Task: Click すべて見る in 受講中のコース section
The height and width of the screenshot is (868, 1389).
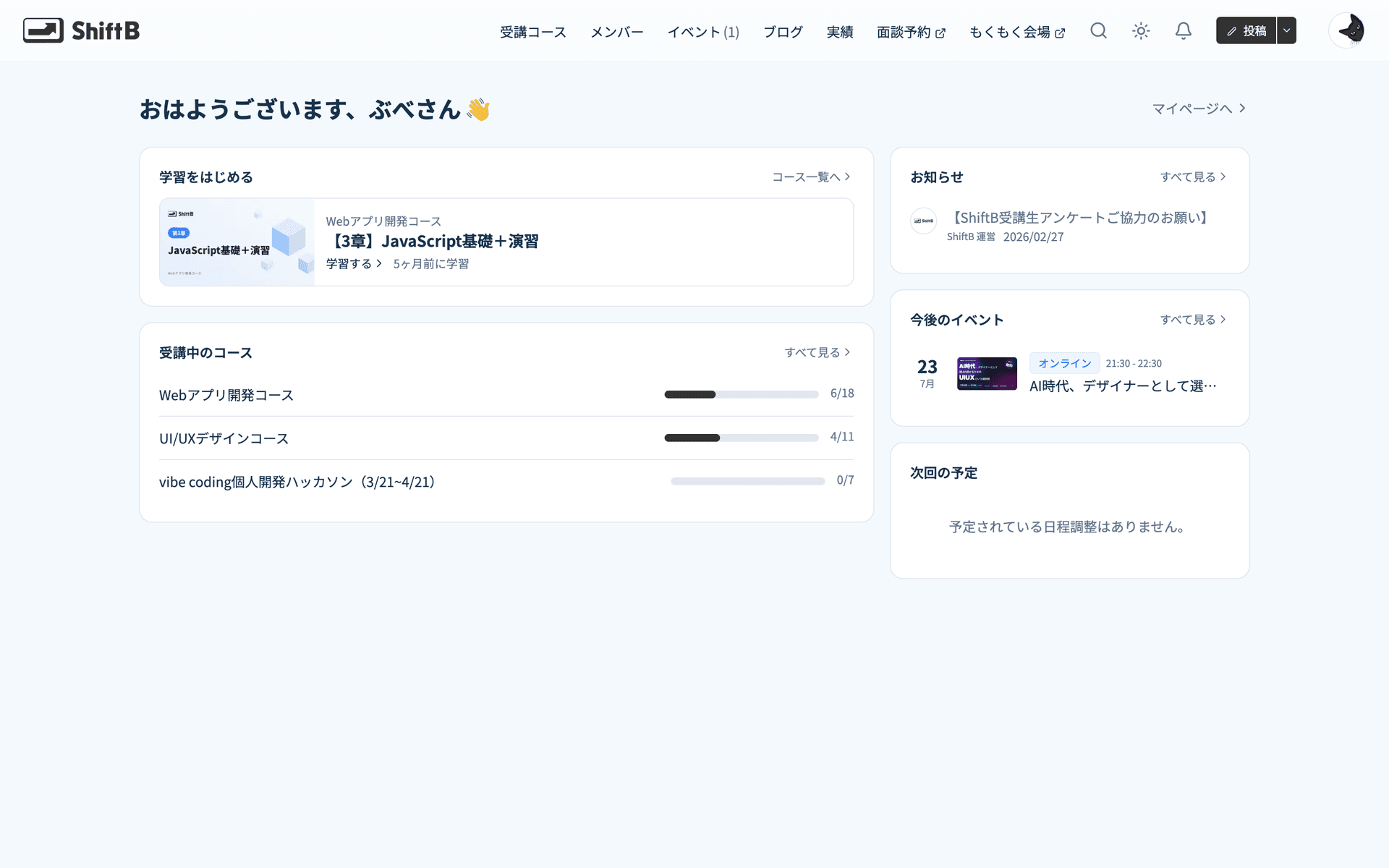Action: pos(817,352)
